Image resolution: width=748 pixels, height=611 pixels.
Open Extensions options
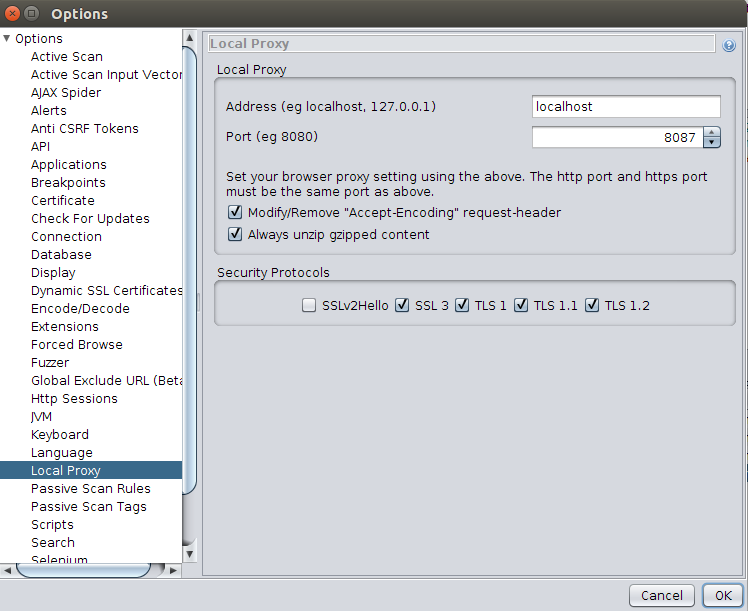(64, 326)
